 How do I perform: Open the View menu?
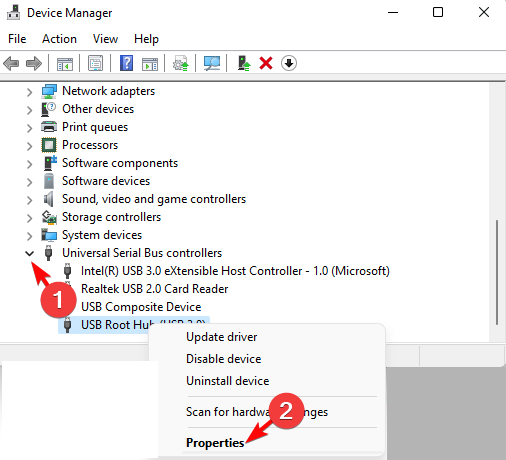click(105, 39)
